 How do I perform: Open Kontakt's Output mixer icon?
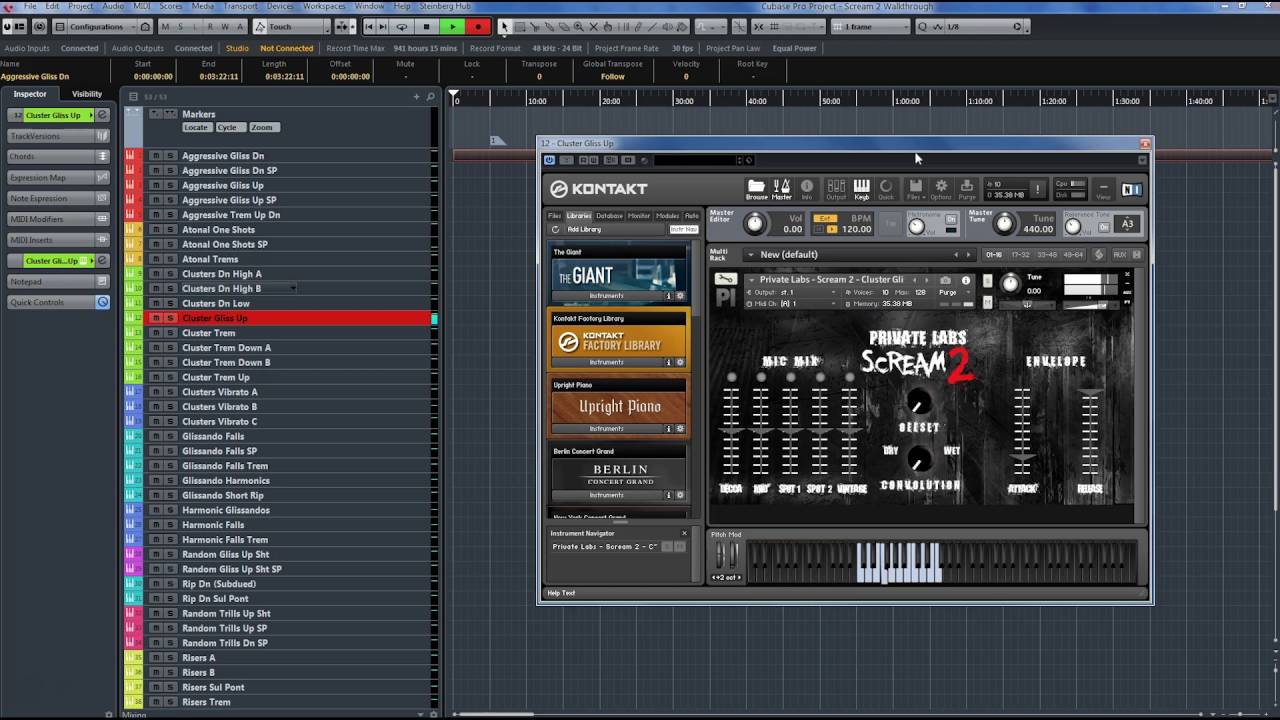coord(836,189)
